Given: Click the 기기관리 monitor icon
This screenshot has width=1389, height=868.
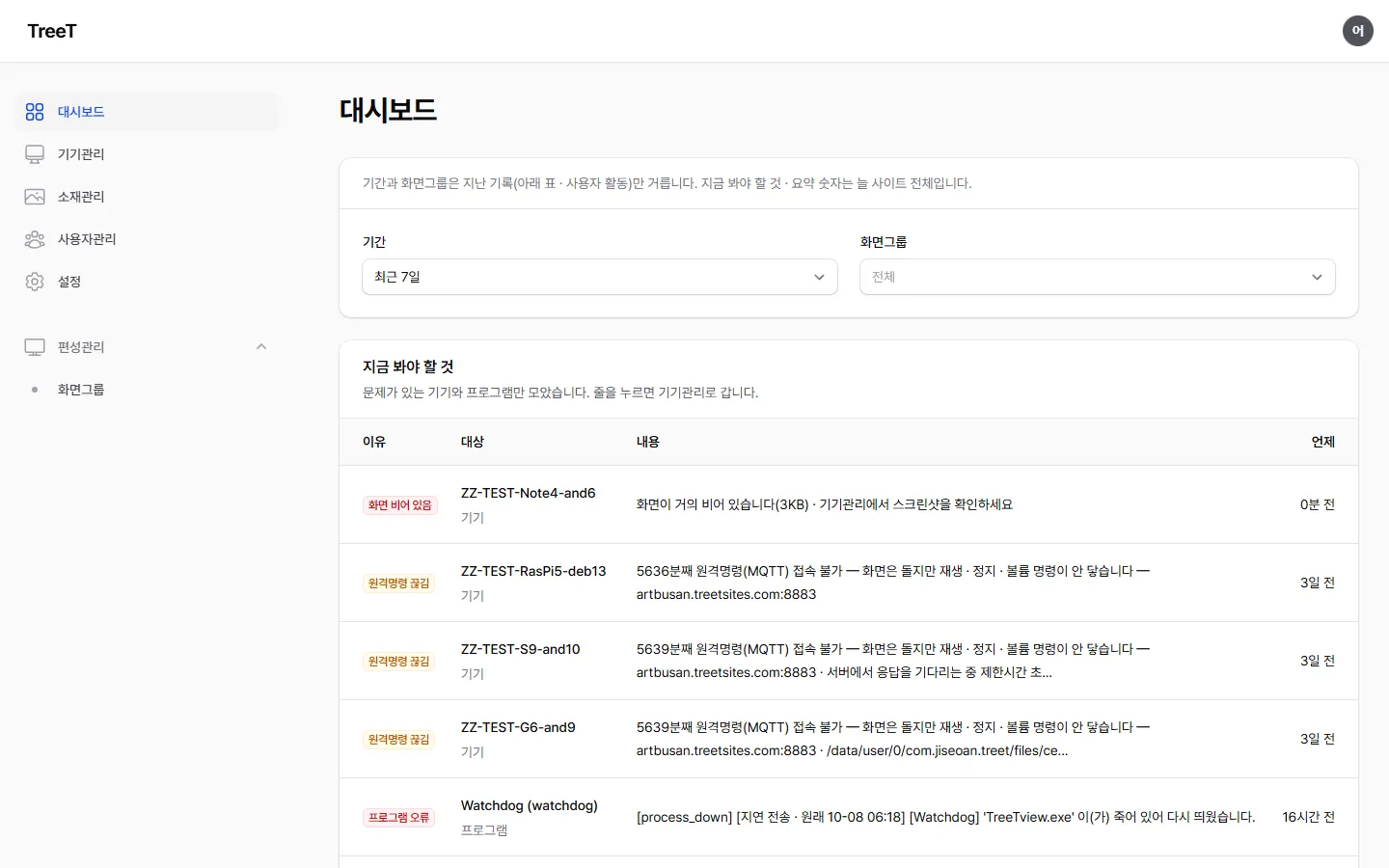Looking at the screenshot, I should tap(35, 154).
